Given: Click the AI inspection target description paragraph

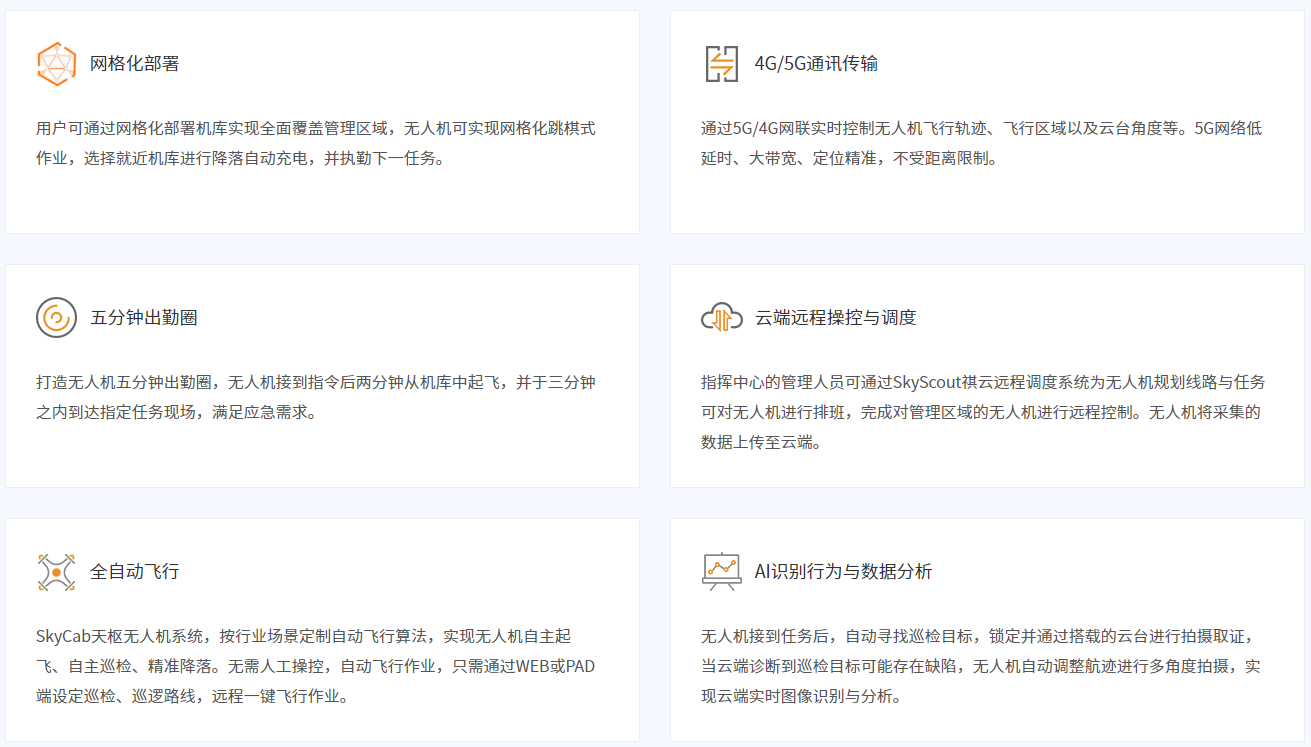Looking at the screenshot, I should [x=980, y=666].
